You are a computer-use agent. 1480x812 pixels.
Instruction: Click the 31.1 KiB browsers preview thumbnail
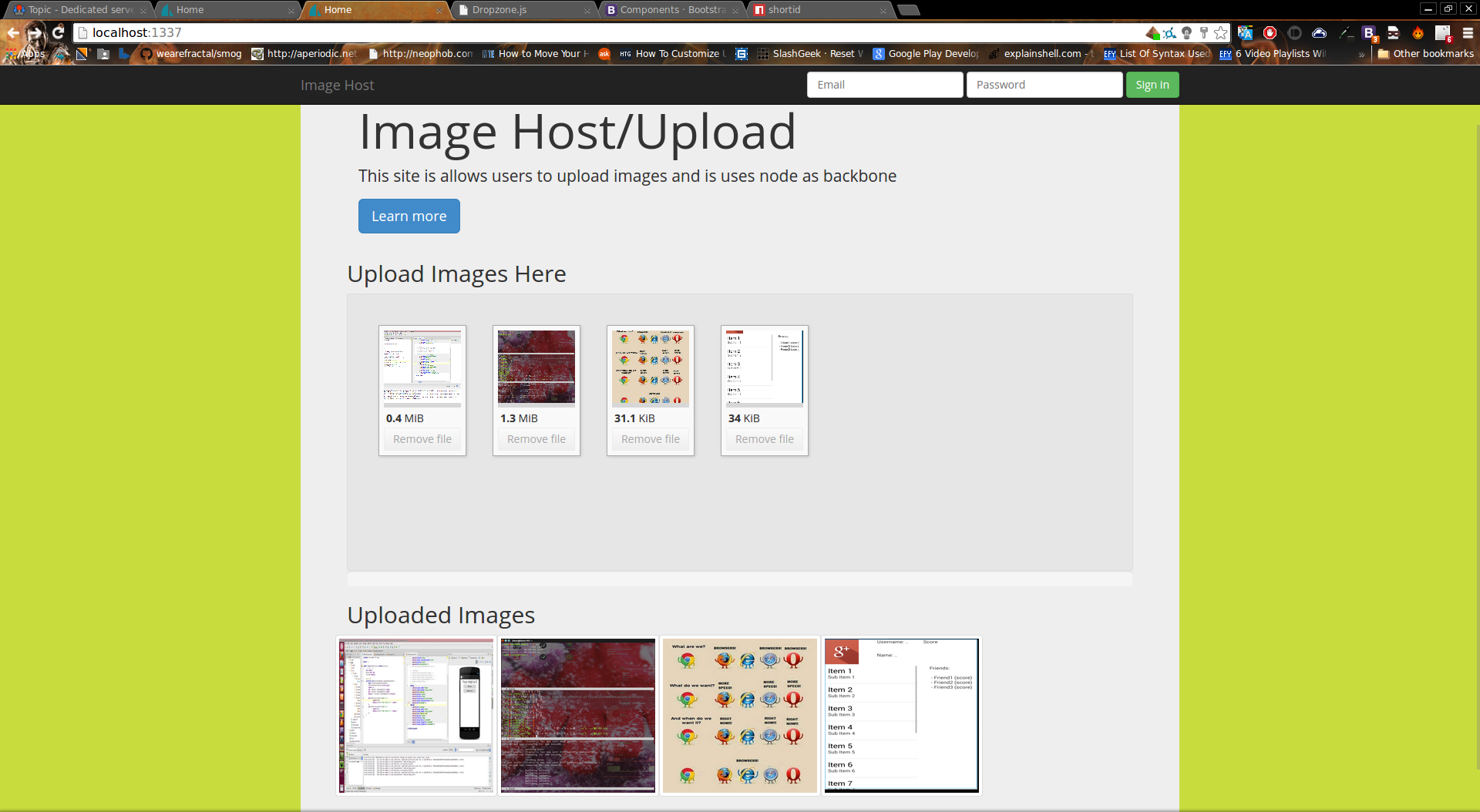pos(651,368)
